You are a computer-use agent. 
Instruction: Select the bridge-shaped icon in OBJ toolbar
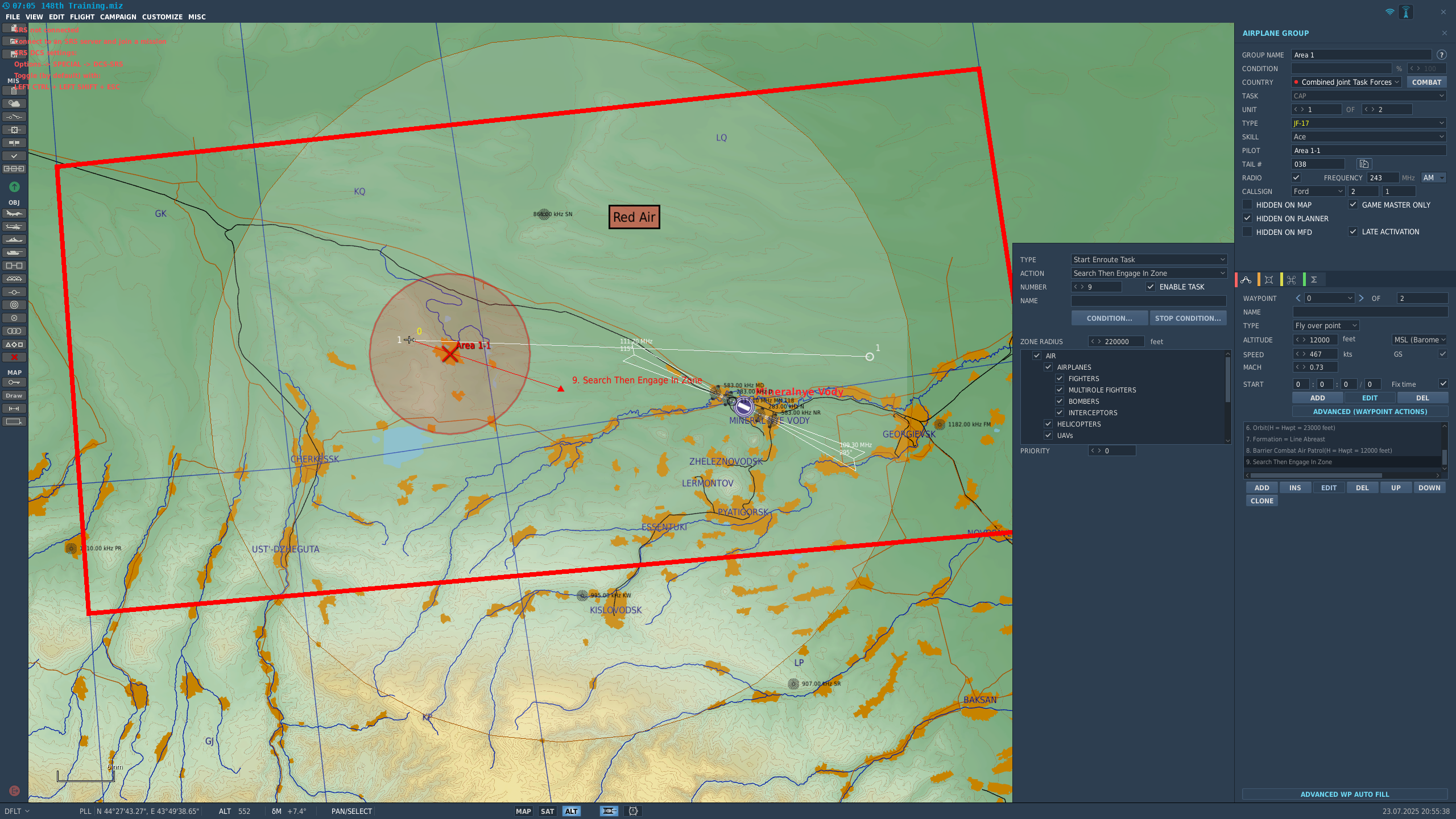(x=14, y=279)
